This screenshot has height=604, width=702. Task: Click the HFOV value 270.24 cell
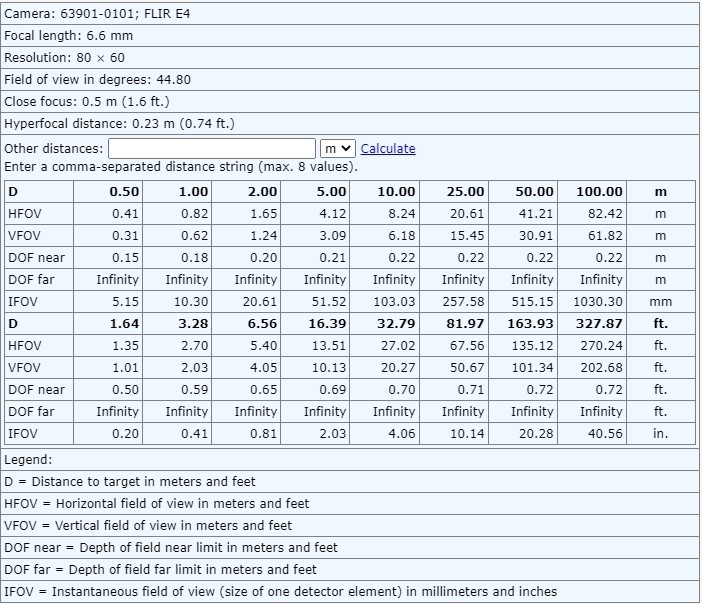point(600,346)
